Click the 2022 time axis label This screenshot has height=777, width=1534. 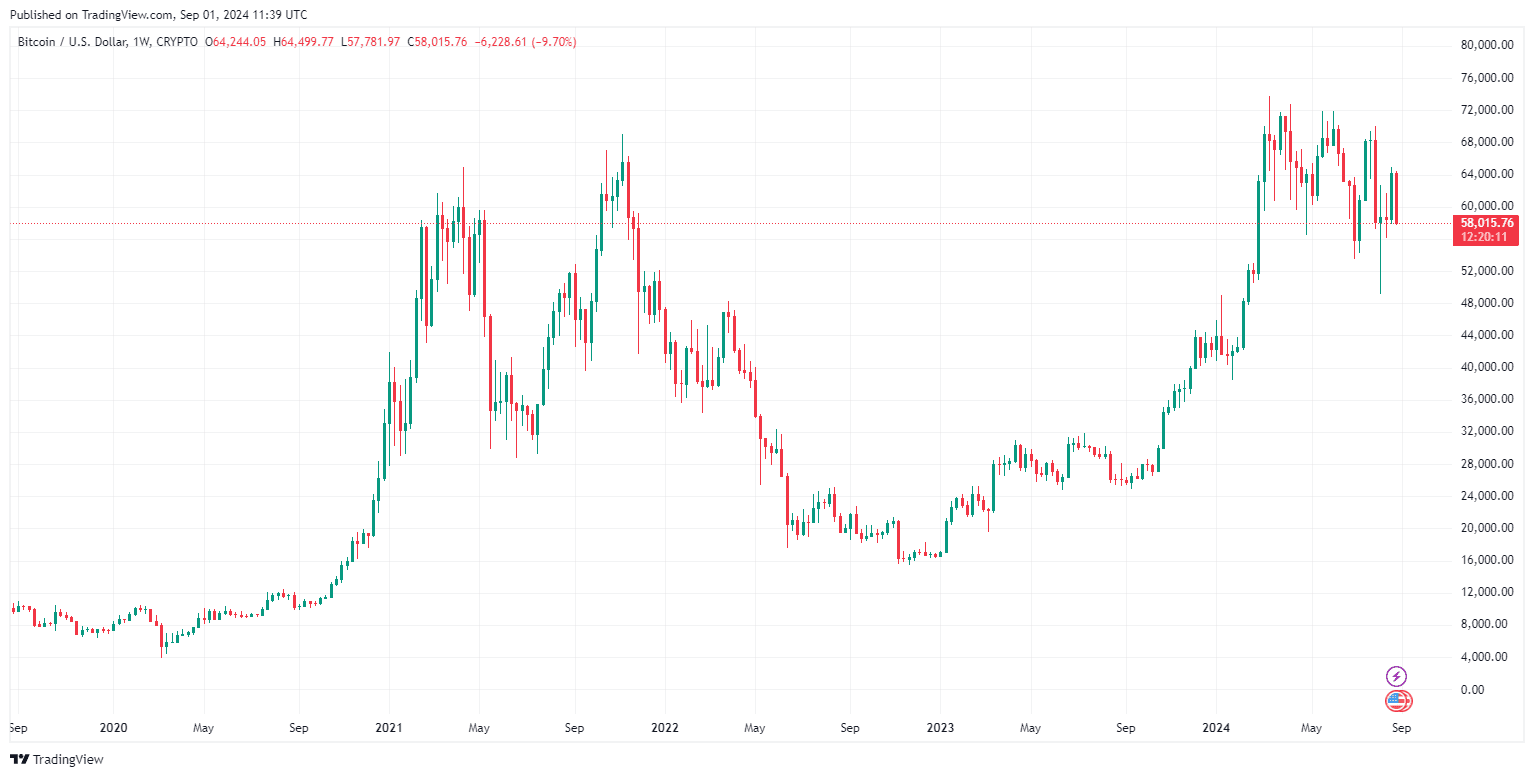click(x=664, y=728)
